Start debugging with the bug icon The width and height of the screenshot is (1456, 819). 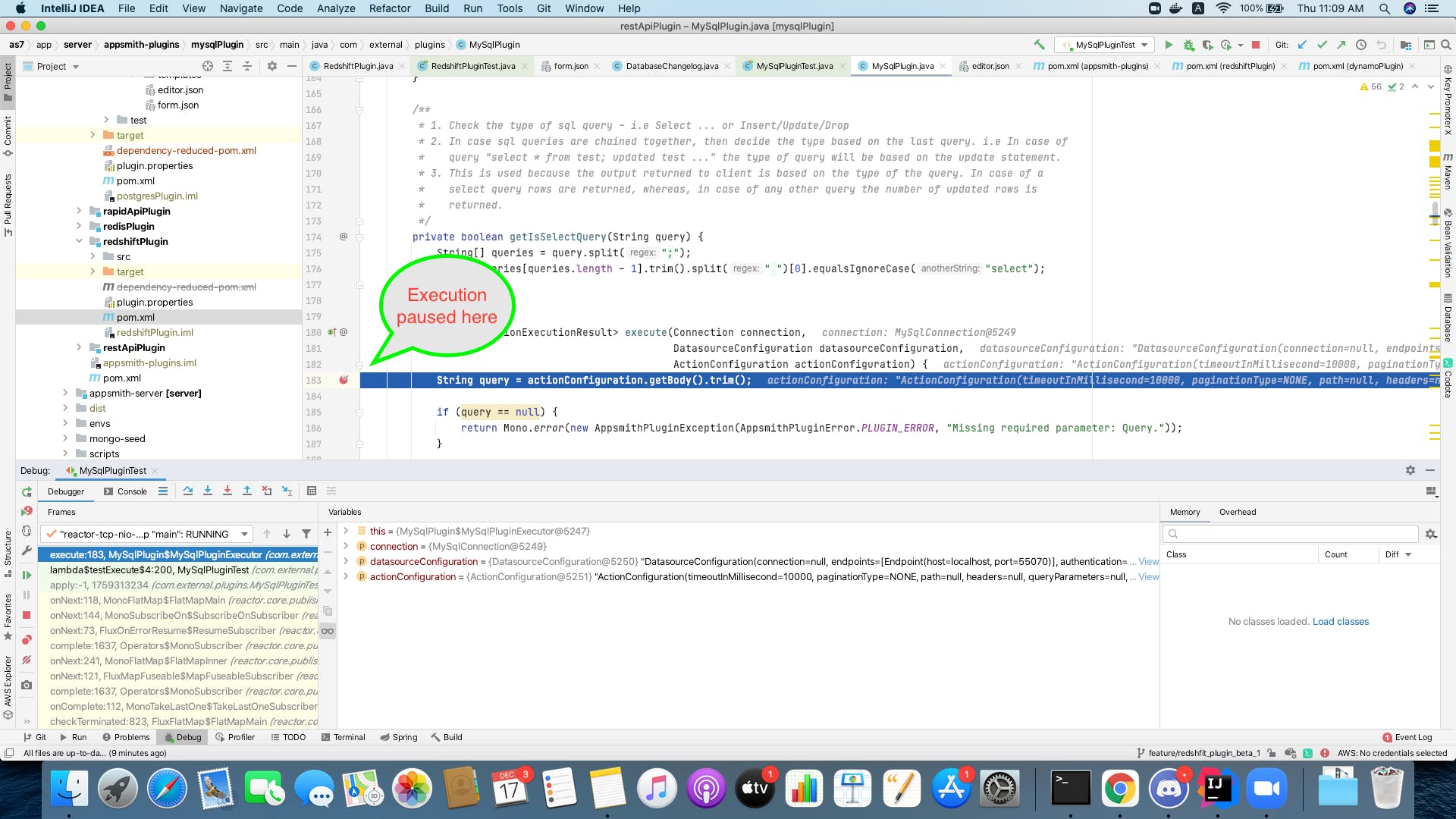pos(1188,45)
